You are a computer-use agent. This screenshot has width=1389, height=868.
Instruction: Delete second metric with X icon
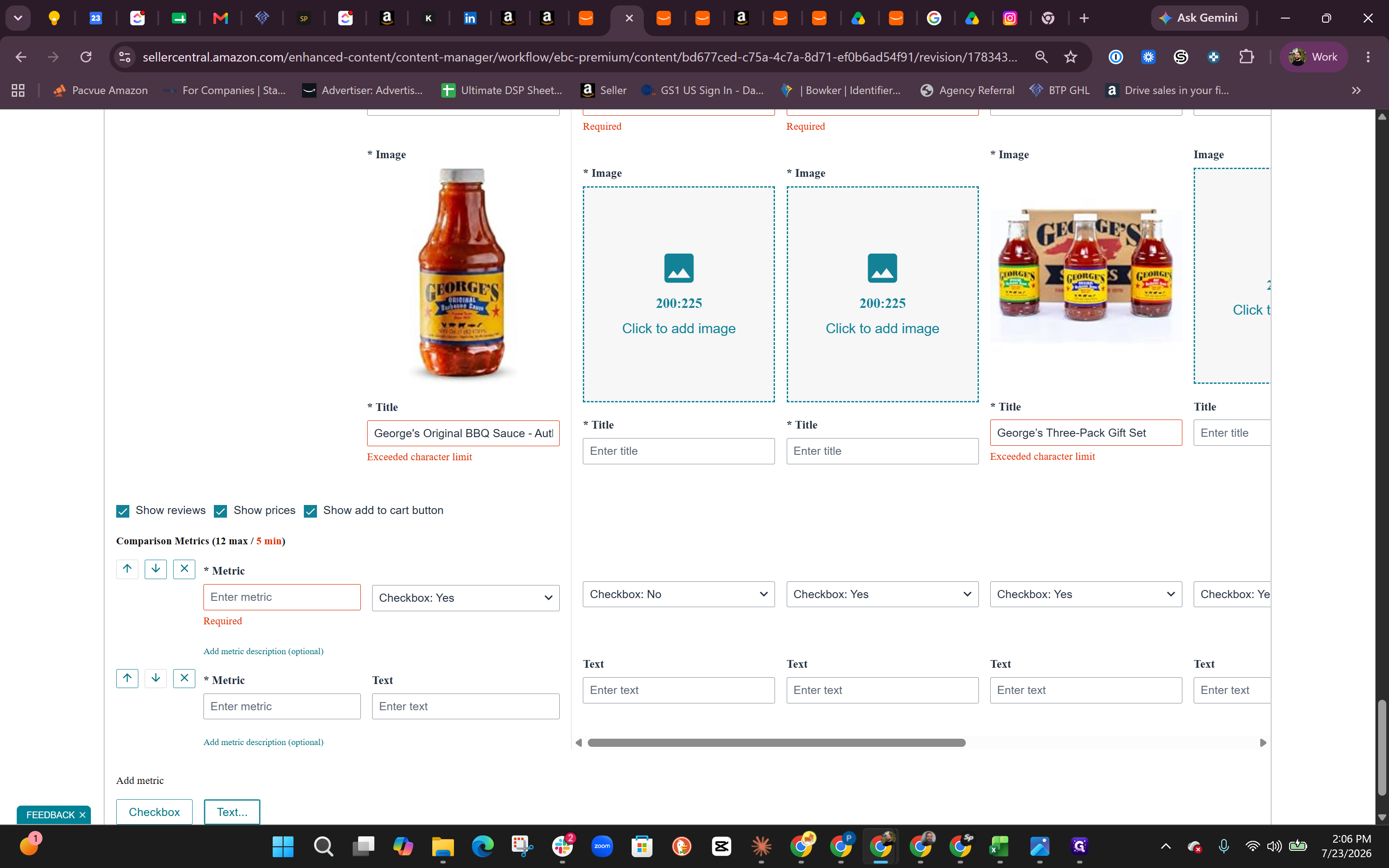click(184, 678)
